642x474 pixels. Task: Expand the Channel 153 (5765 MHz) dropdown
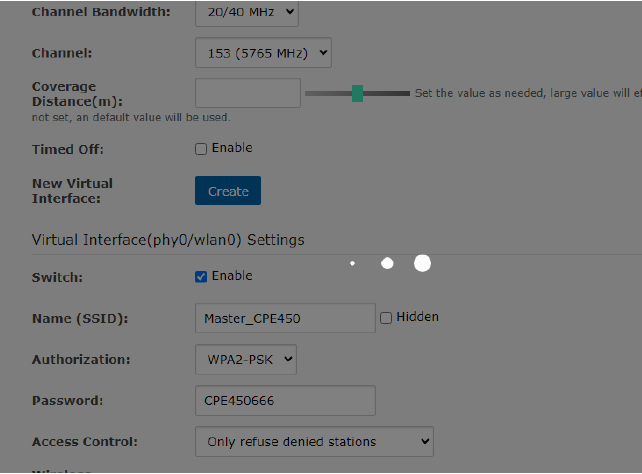[262, 53]
